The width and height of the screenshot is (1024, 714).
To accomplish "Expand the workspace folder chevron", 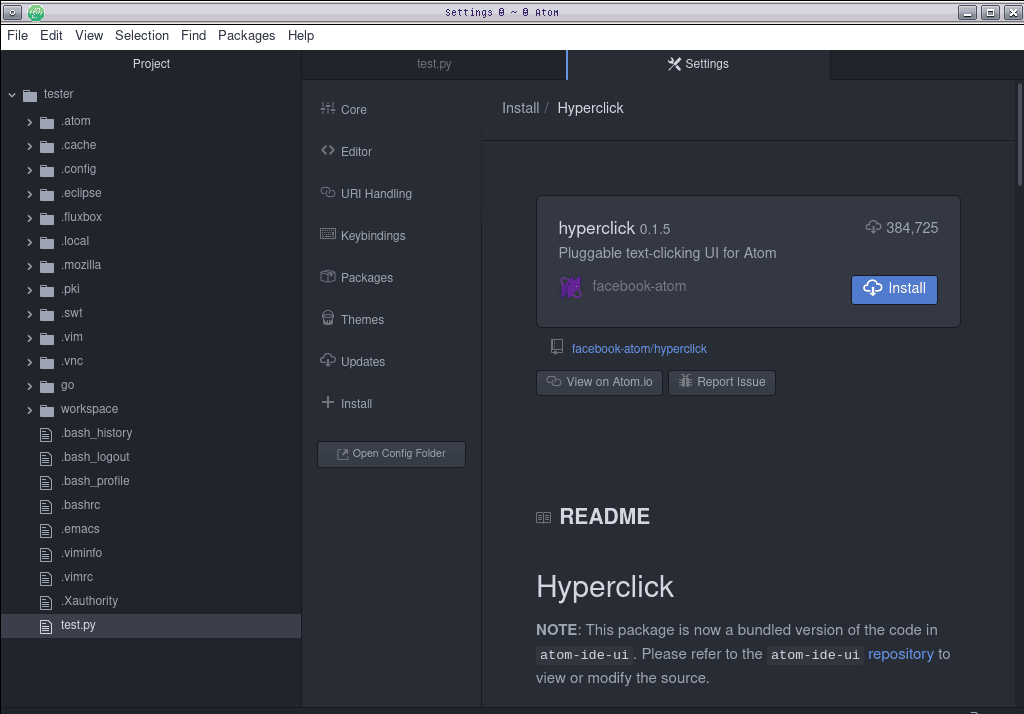I will [30, 410].
